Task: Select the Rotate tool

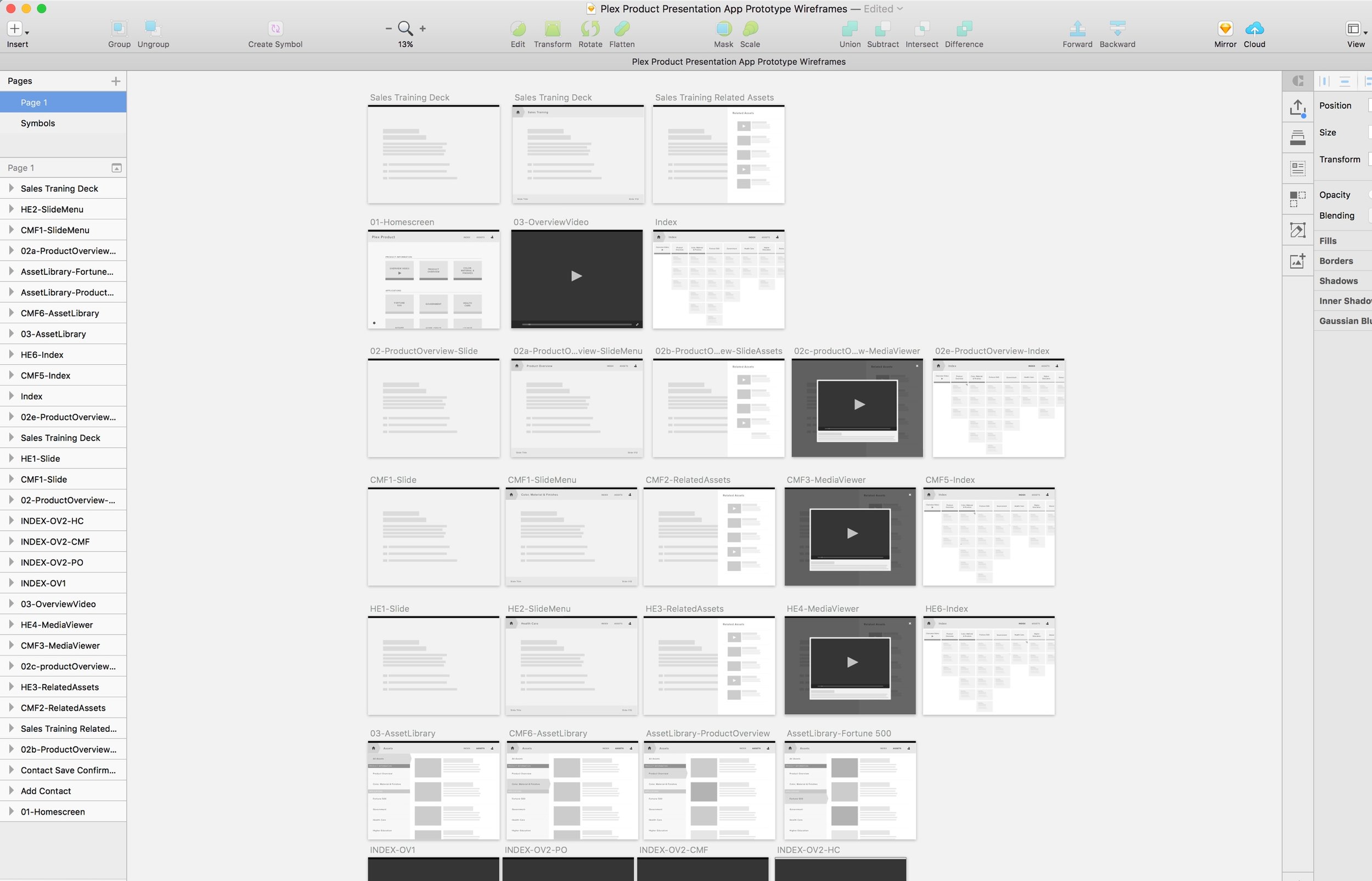Action: coord(590,28)
